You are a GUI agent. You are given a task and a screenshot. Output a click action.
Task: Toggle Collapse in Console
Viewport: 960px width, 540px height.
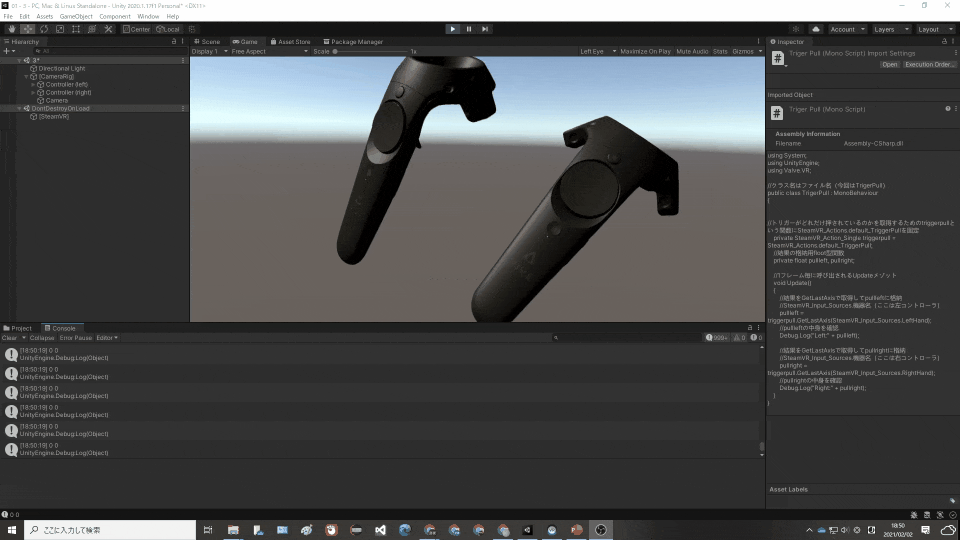(42, 338)
